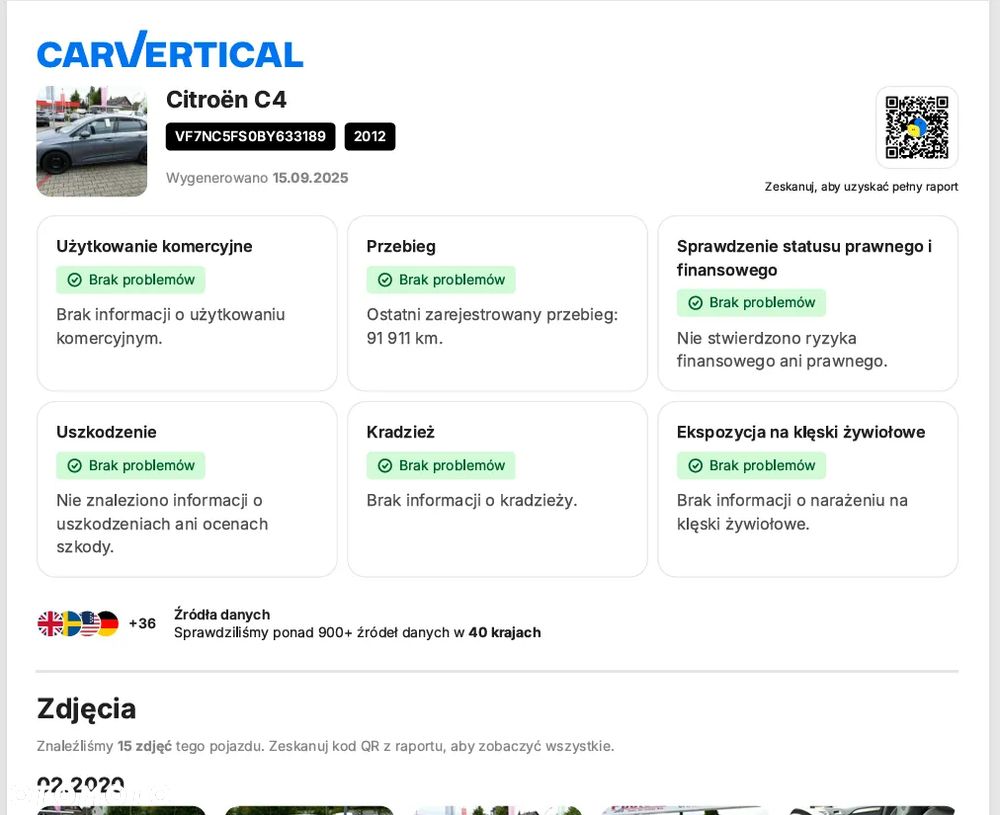Screen dimensions: 1000x815
Task: Click the Swedish flag icon
Action: tap(70, 624)
